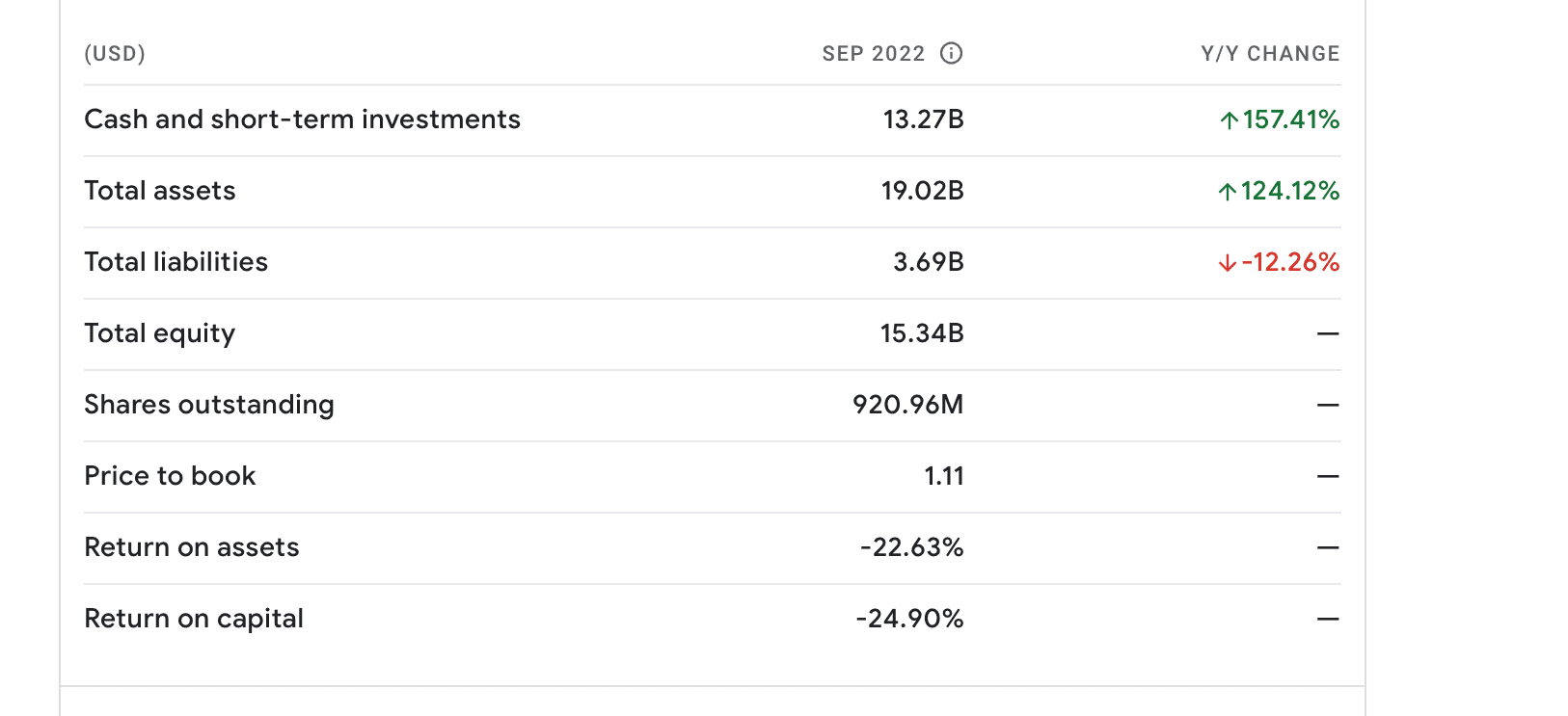This screenshot has width=1568, height=716.
Task: Select the Total liabilities row label
Action: click(176, 262)
